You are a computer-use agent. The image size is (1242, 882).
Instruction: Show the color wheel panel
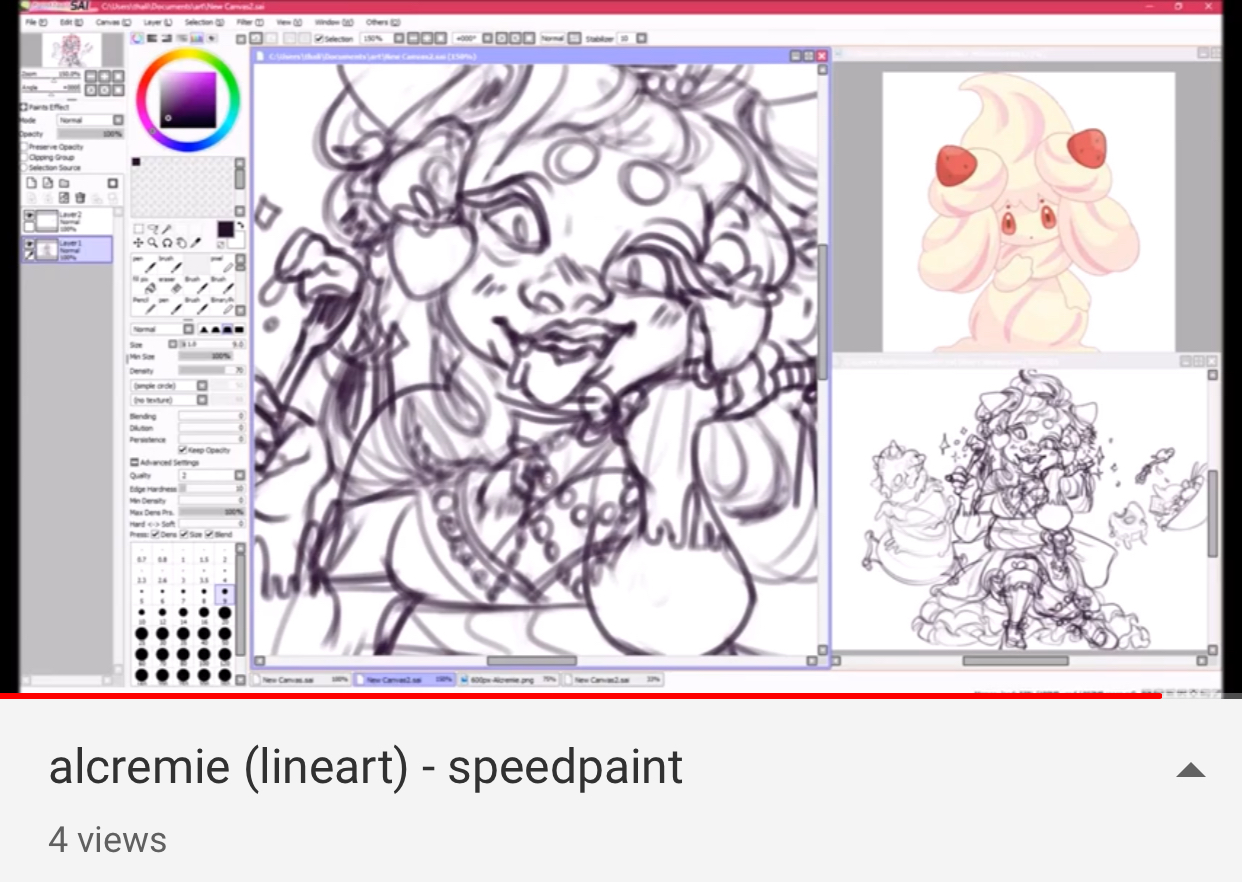[137, 38]
